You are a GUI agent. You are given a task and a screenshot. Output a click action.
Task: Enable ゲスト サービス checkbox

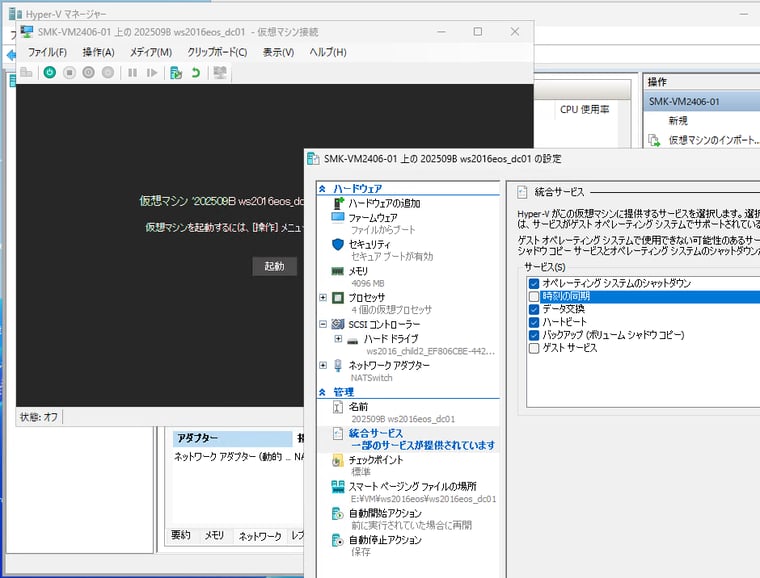click(x=534, y=348)
